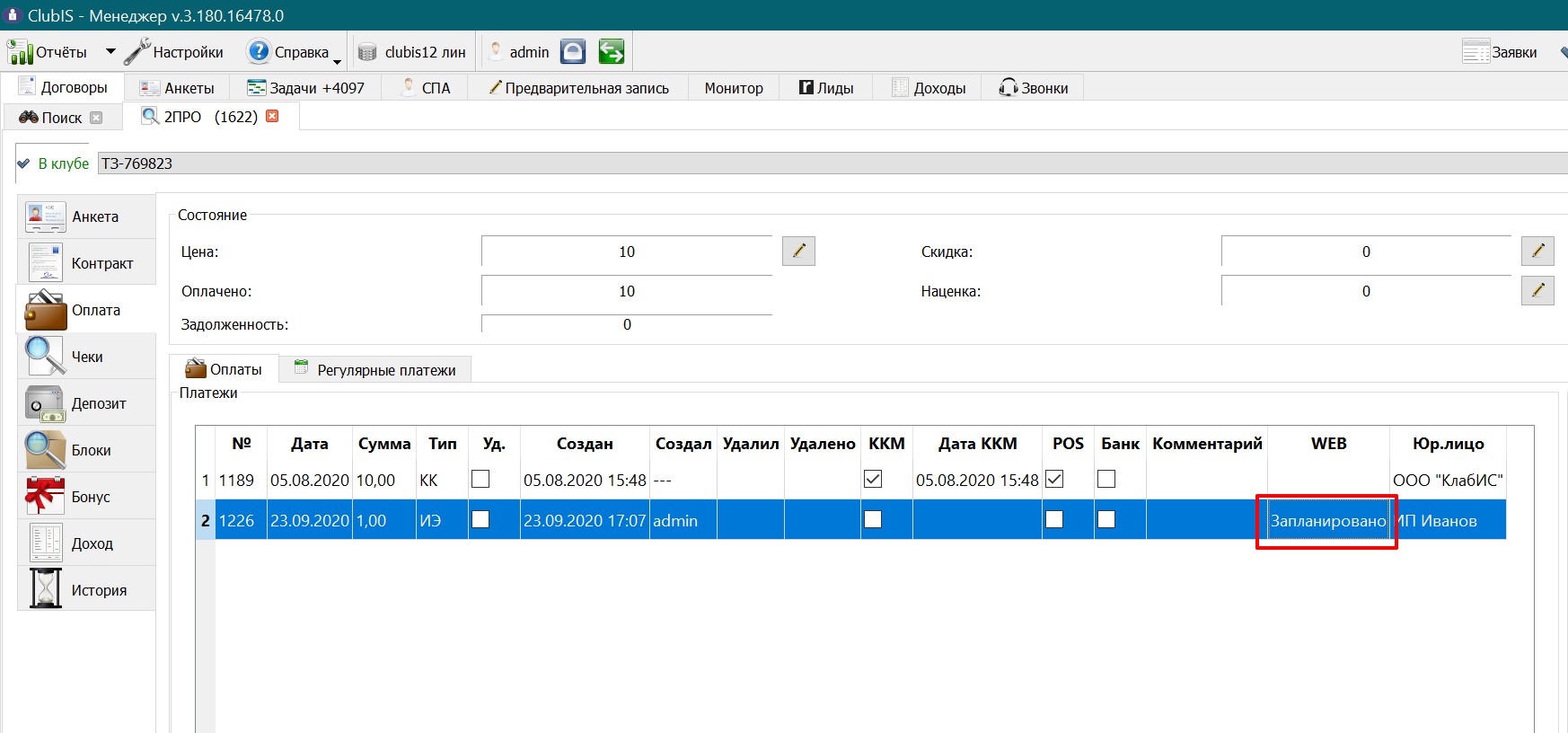Open the Лиды tab
This screenshot has width=1568, height=733.
pos(825,88)
